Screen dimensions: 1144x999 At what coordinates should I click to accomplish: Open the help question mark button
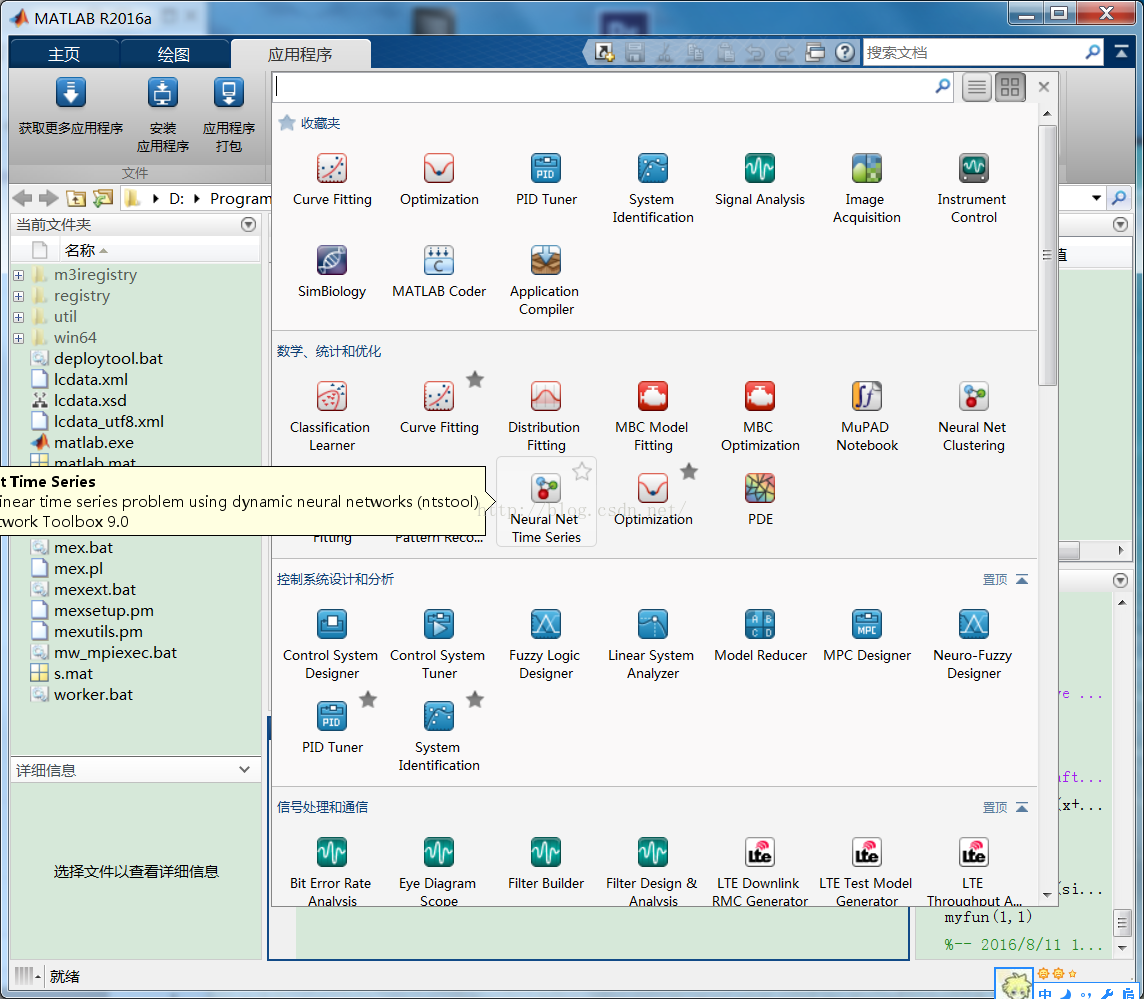click(845, 53)
